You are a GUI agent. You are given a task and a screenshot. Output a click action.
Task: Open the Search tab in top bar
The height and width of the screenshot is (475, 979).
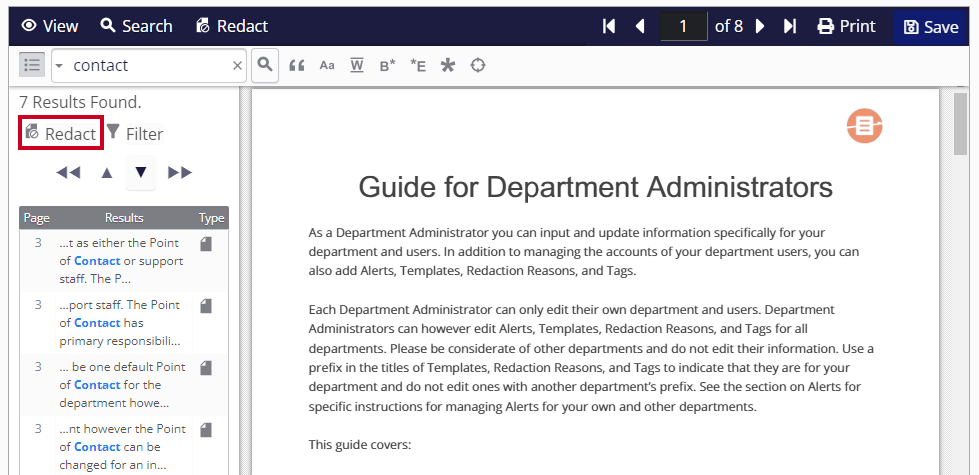136,26
